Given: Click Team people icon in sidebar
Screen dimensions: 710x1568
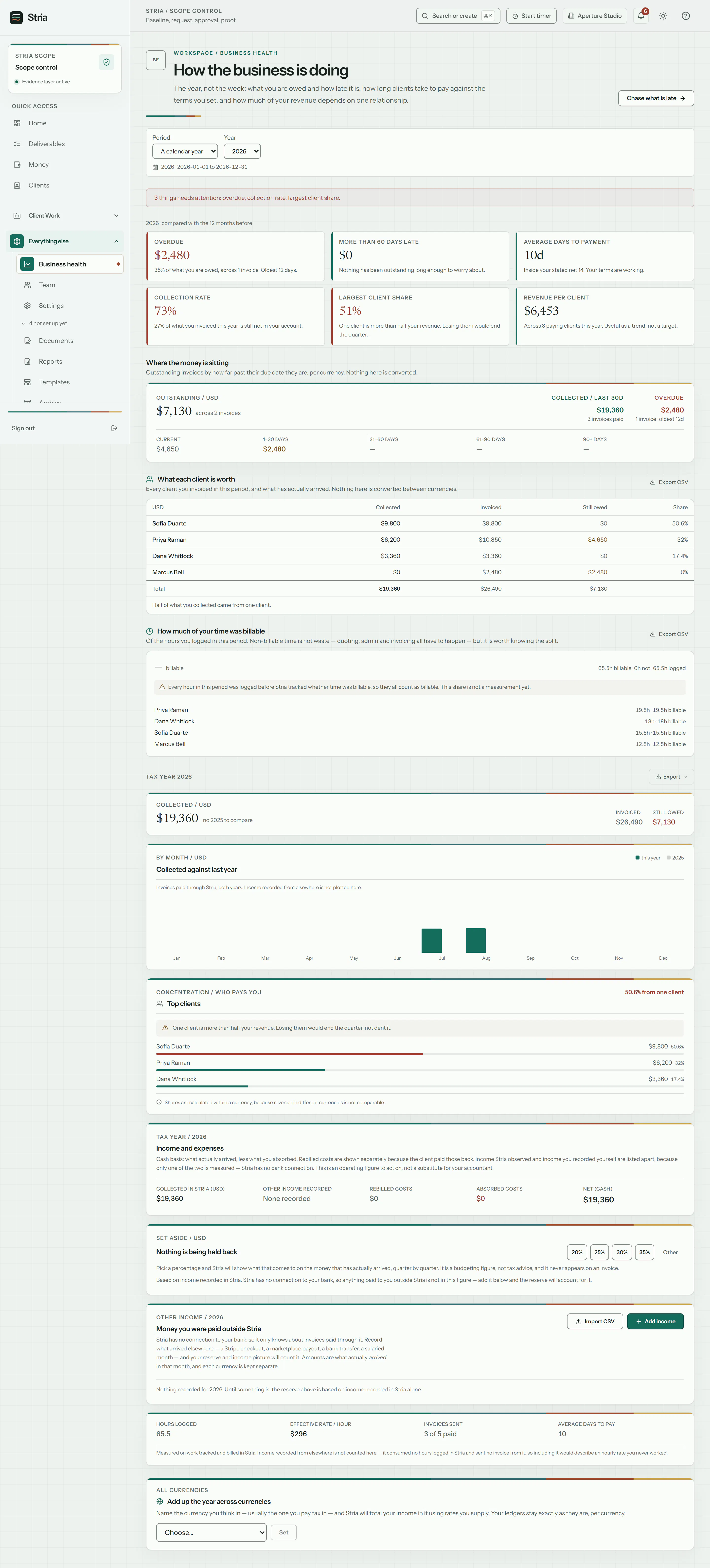Looking at the screenshot, I should tap(27, 285).
